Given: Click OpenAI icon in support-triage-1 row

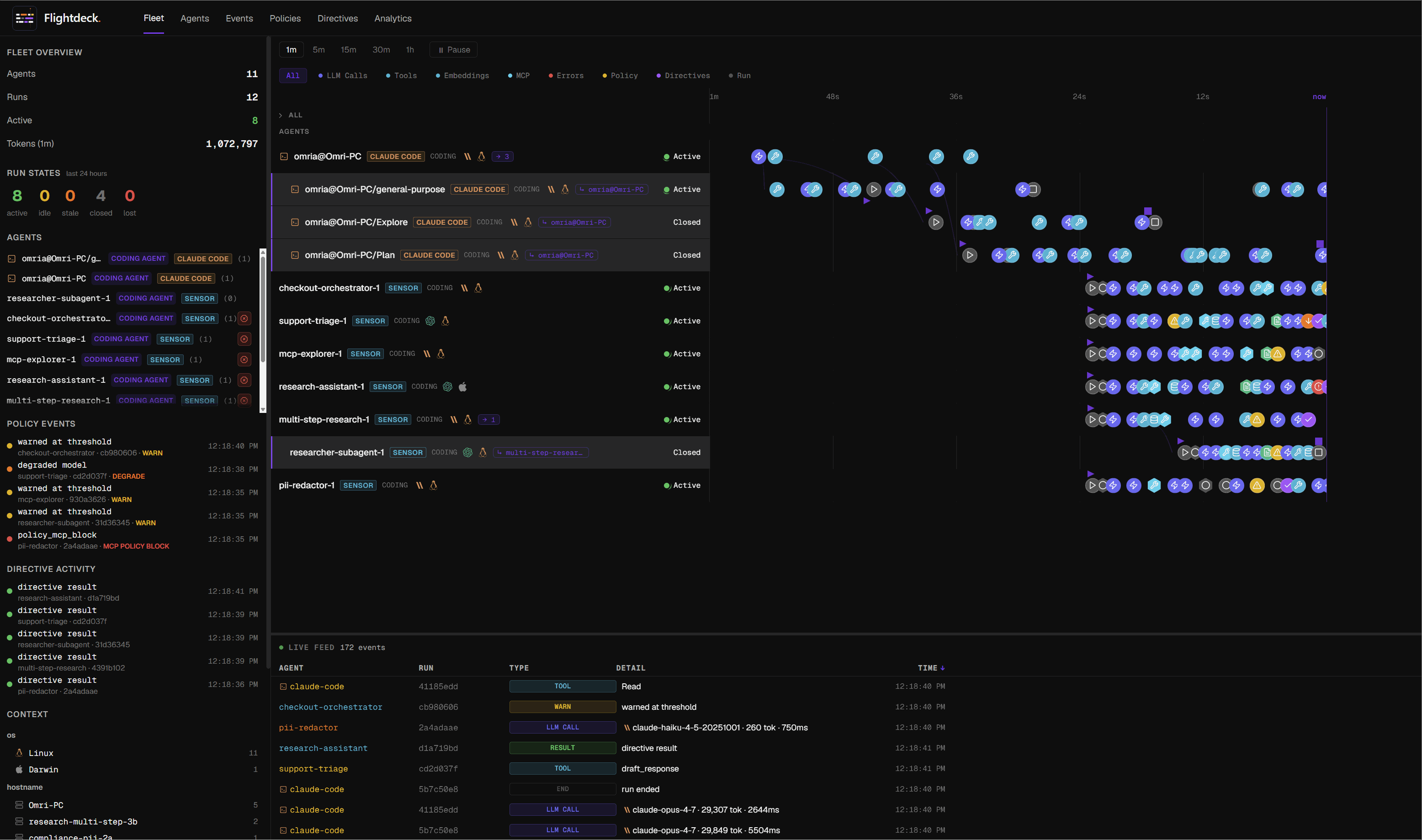Looking at the screenshot, I should 430,320.
